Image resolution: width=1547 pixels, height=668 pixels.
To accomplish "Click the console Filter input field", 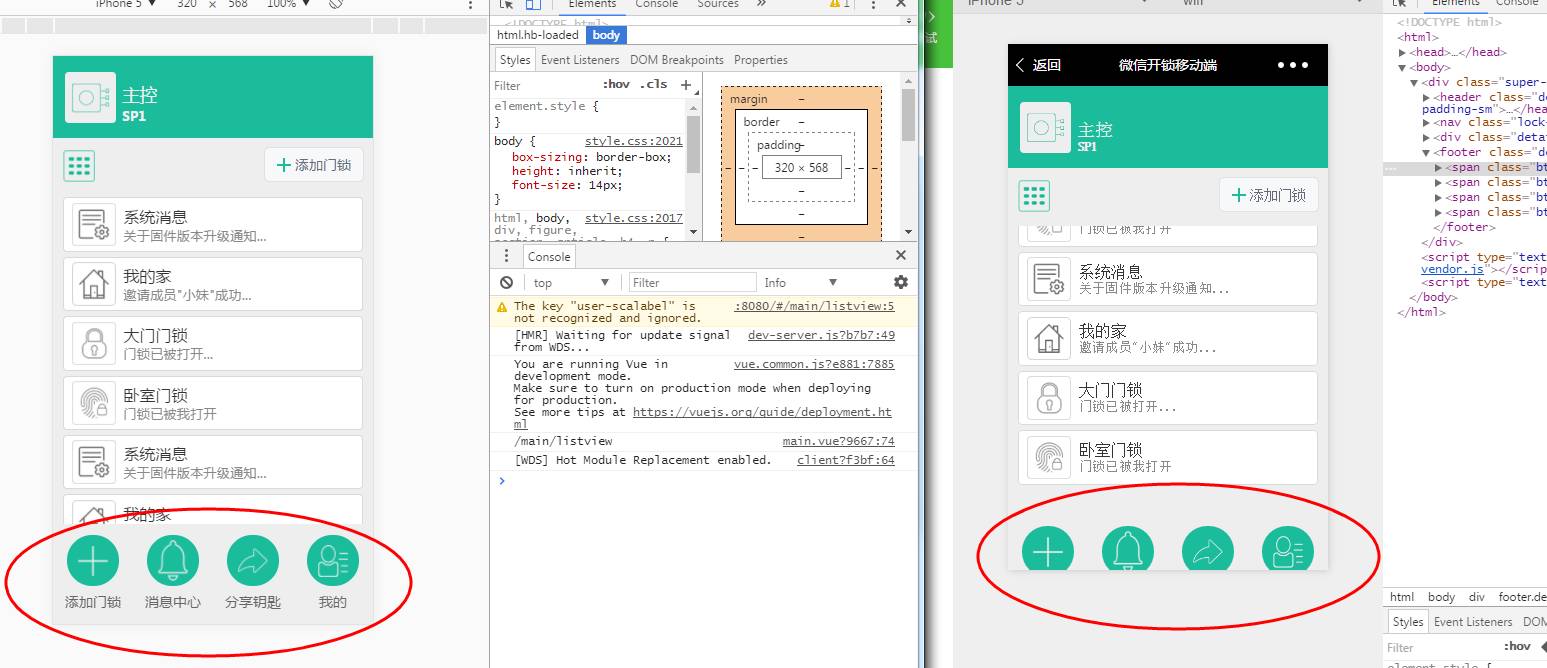I will click(692, 283).
